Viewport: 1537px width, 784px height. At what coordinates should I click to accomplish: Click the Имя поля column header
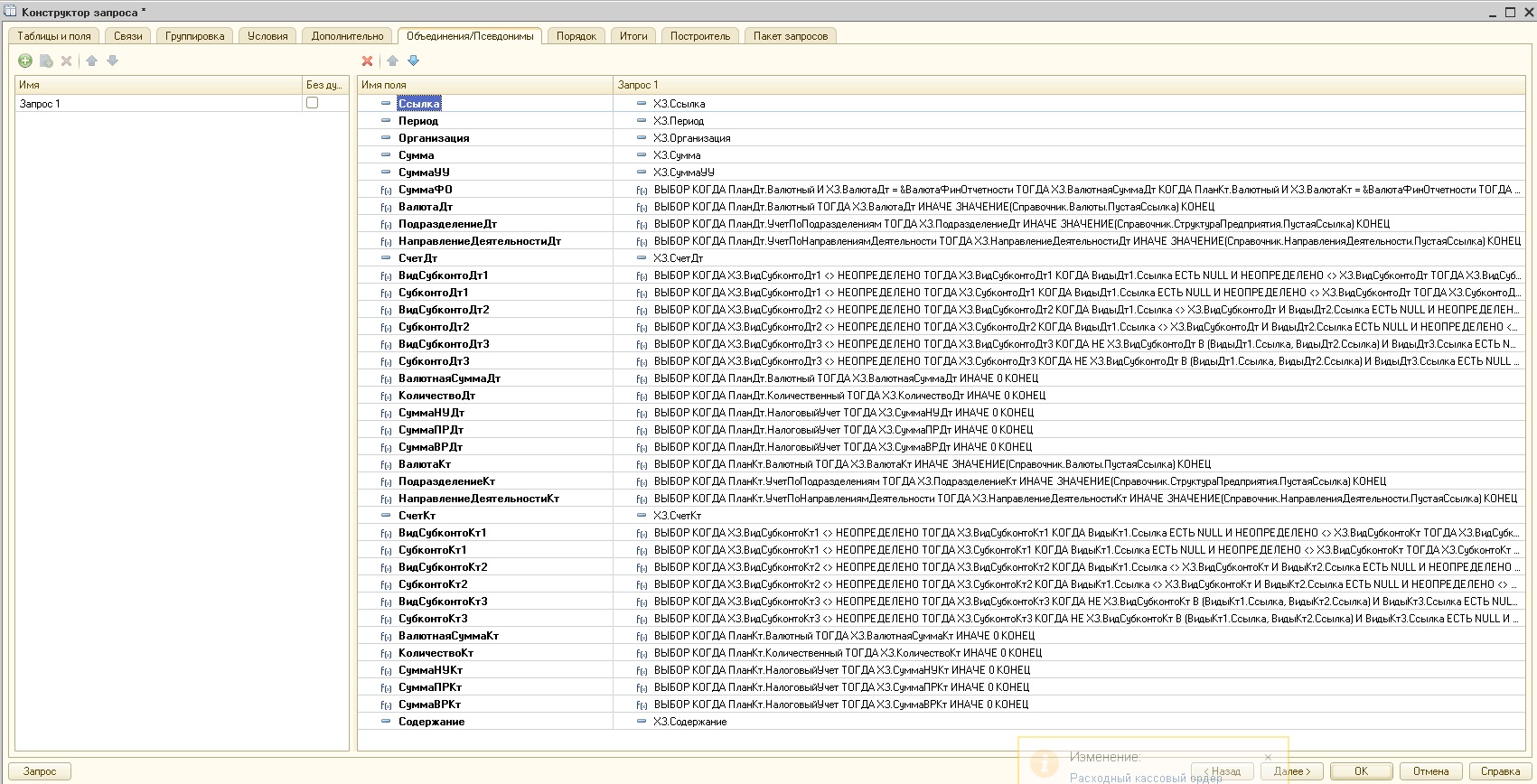click(x=485, y=85)
